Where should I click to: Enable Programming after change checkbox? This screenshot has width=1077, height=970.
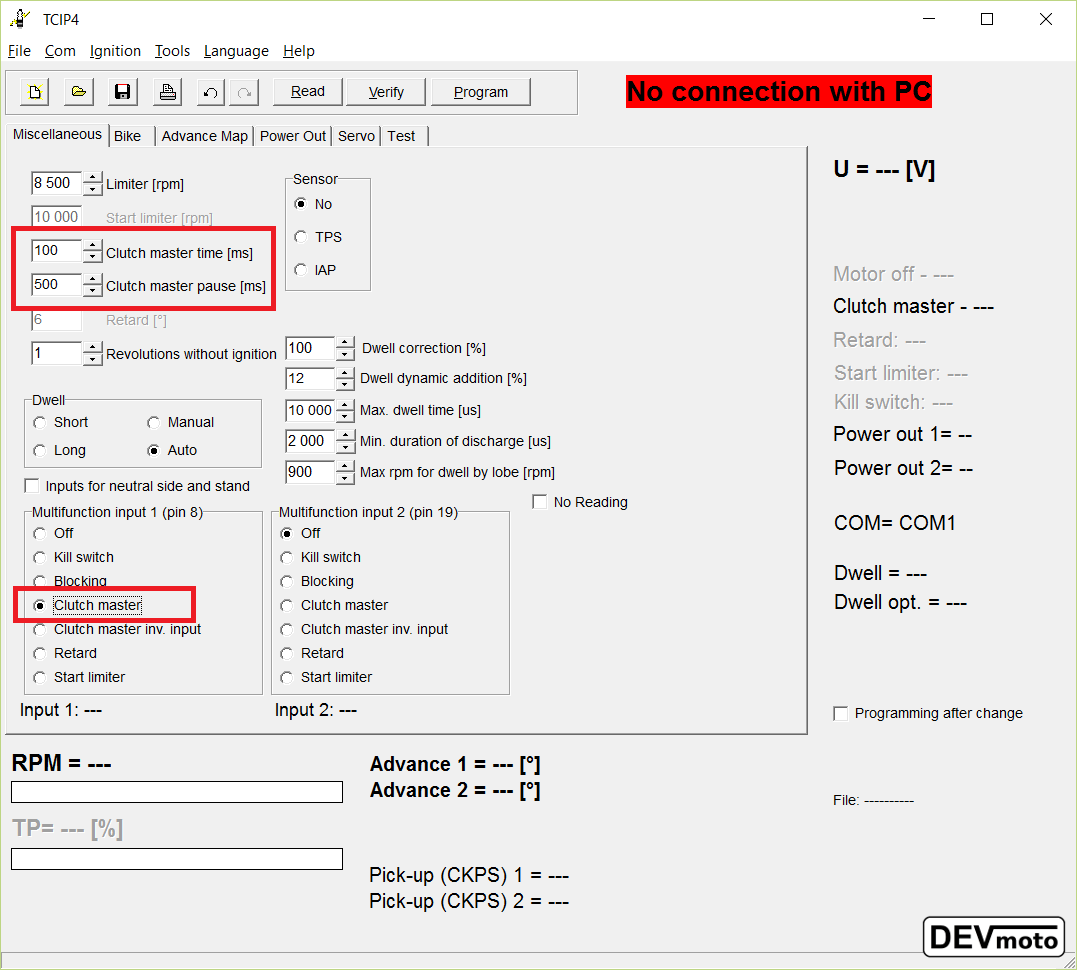click(x=841, y=713)
